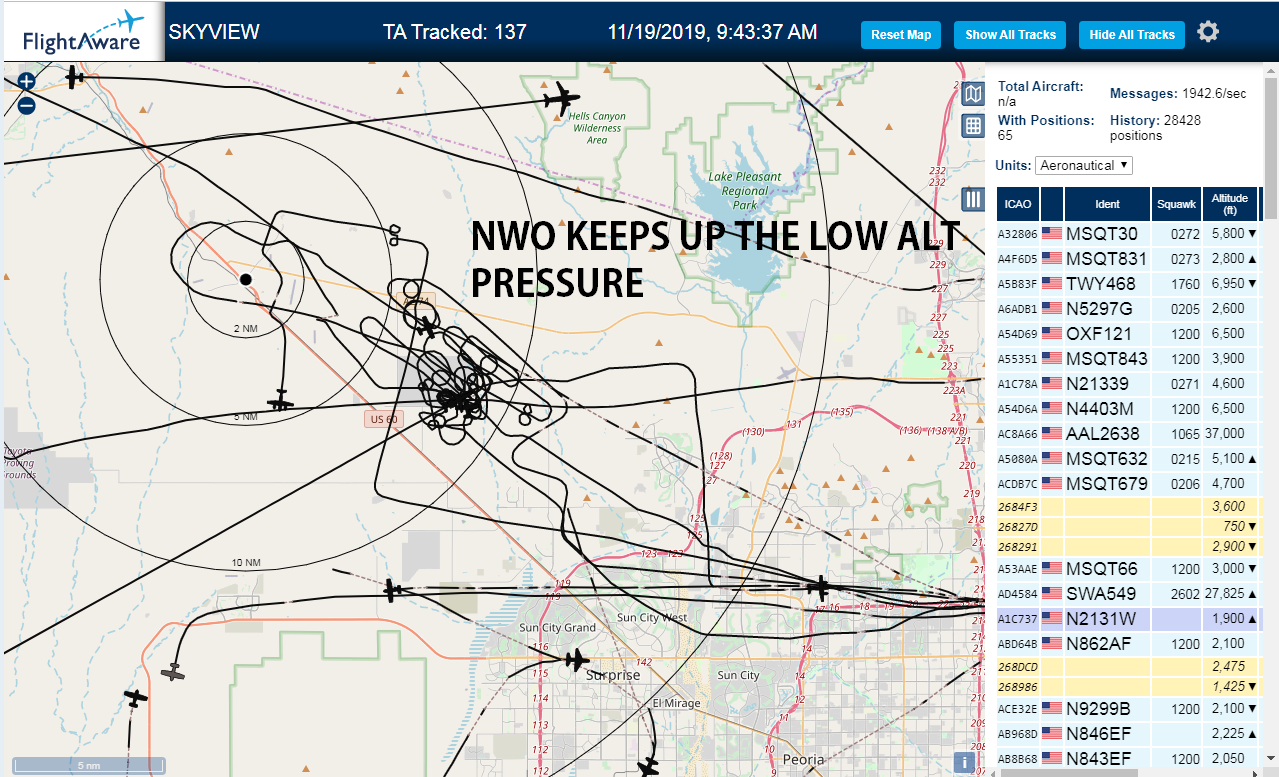Select the N4403M ident

(1100, 408)
